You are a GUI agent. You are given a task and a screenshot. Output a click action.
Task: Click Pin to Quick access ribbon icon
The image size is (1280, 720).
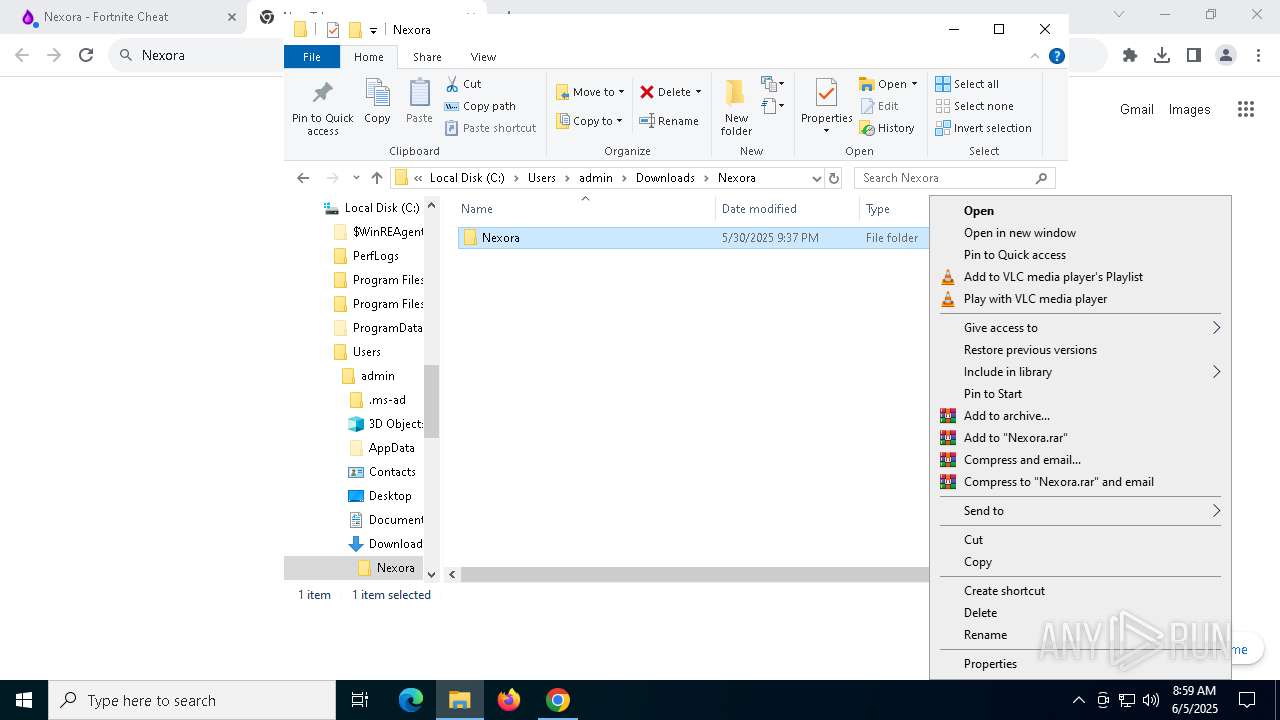(322, 108)
